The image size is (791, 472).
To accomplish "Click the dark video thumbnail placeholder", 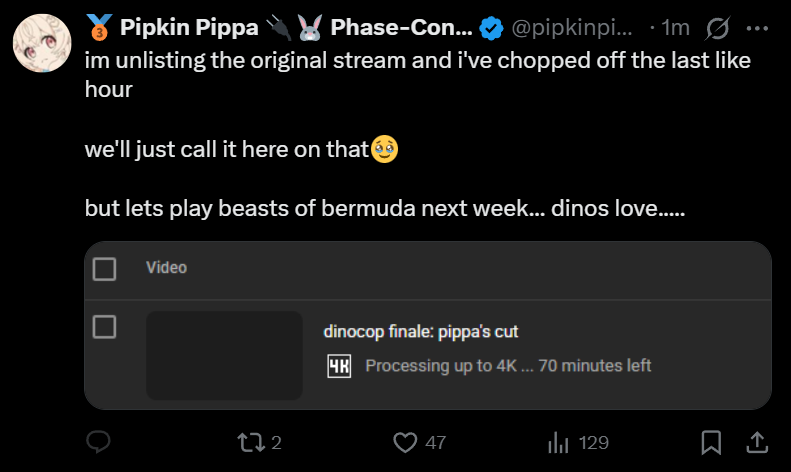I will [224, 356].
